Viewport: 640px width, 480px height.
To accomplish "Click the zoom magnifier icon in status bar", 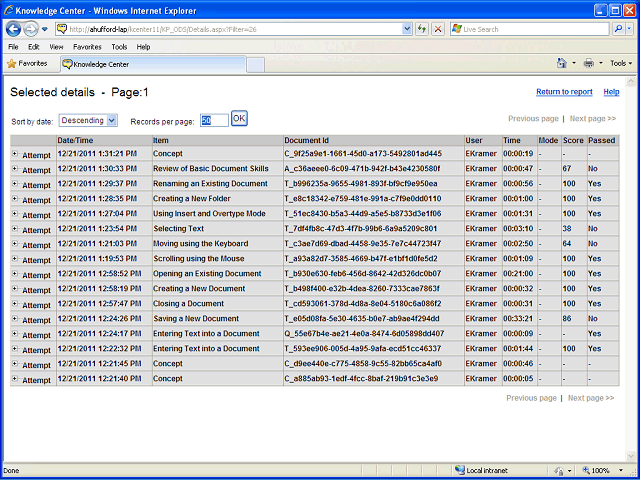I will click(x=586, y=471).
